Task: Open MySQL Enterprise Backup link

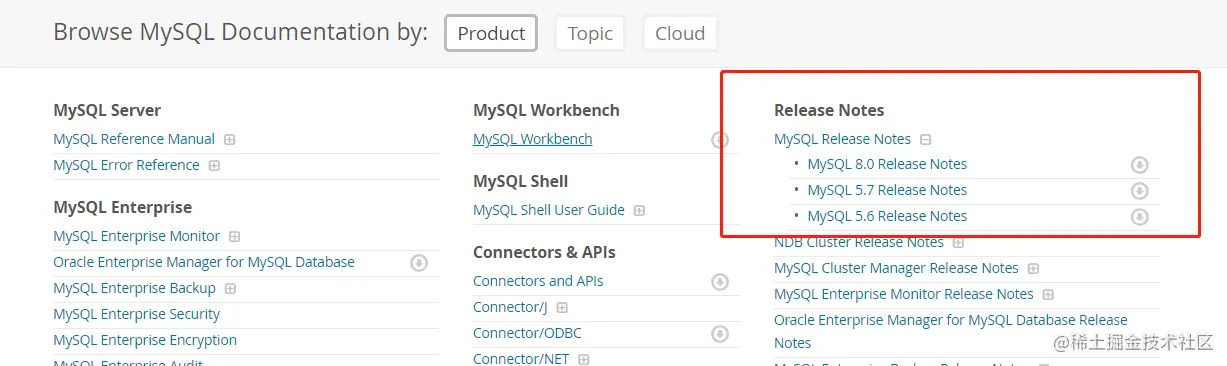Action: 134,288
